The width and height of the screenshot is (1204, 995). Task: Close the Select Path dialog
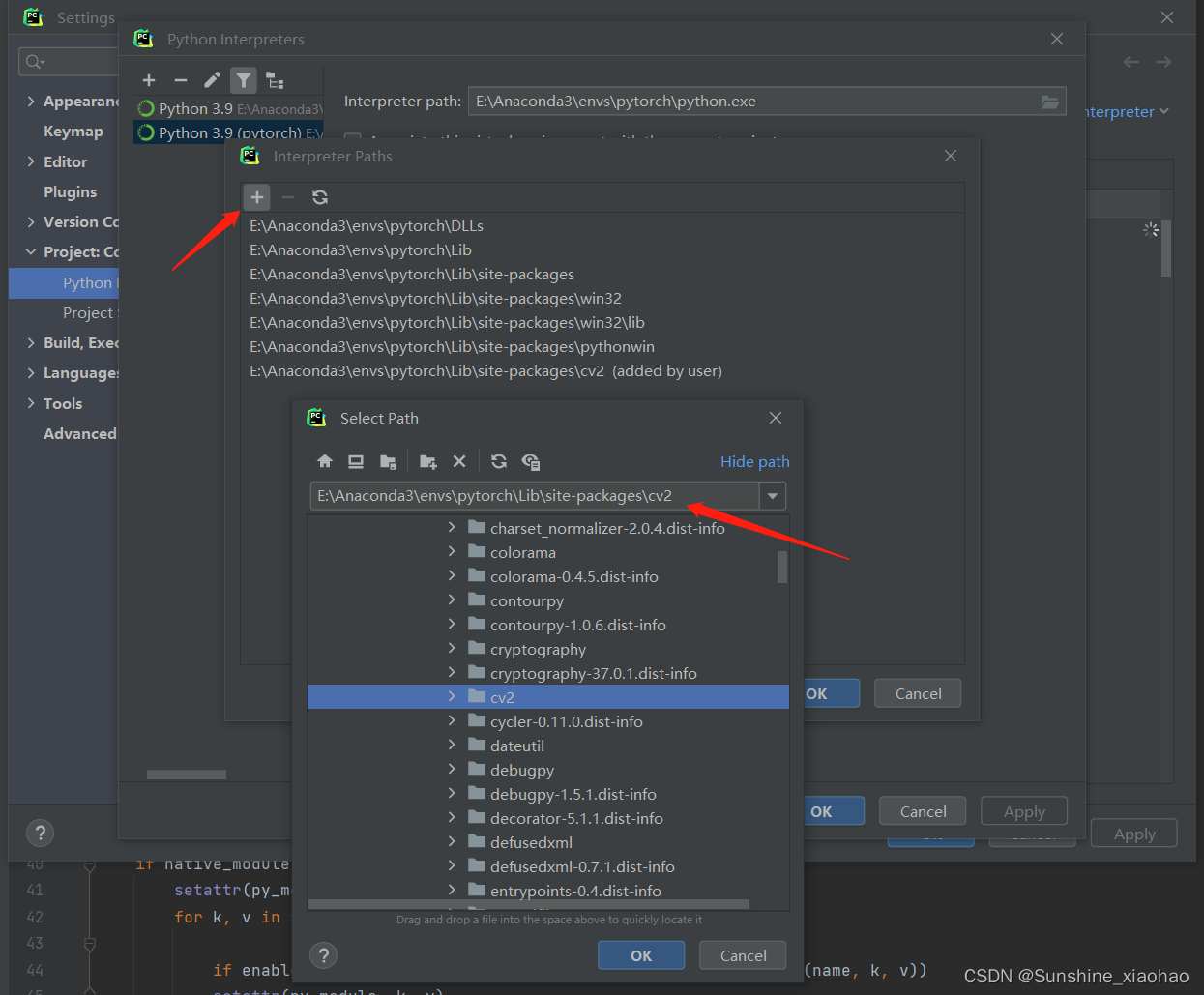pyautogui.click(x=776, y=418)
